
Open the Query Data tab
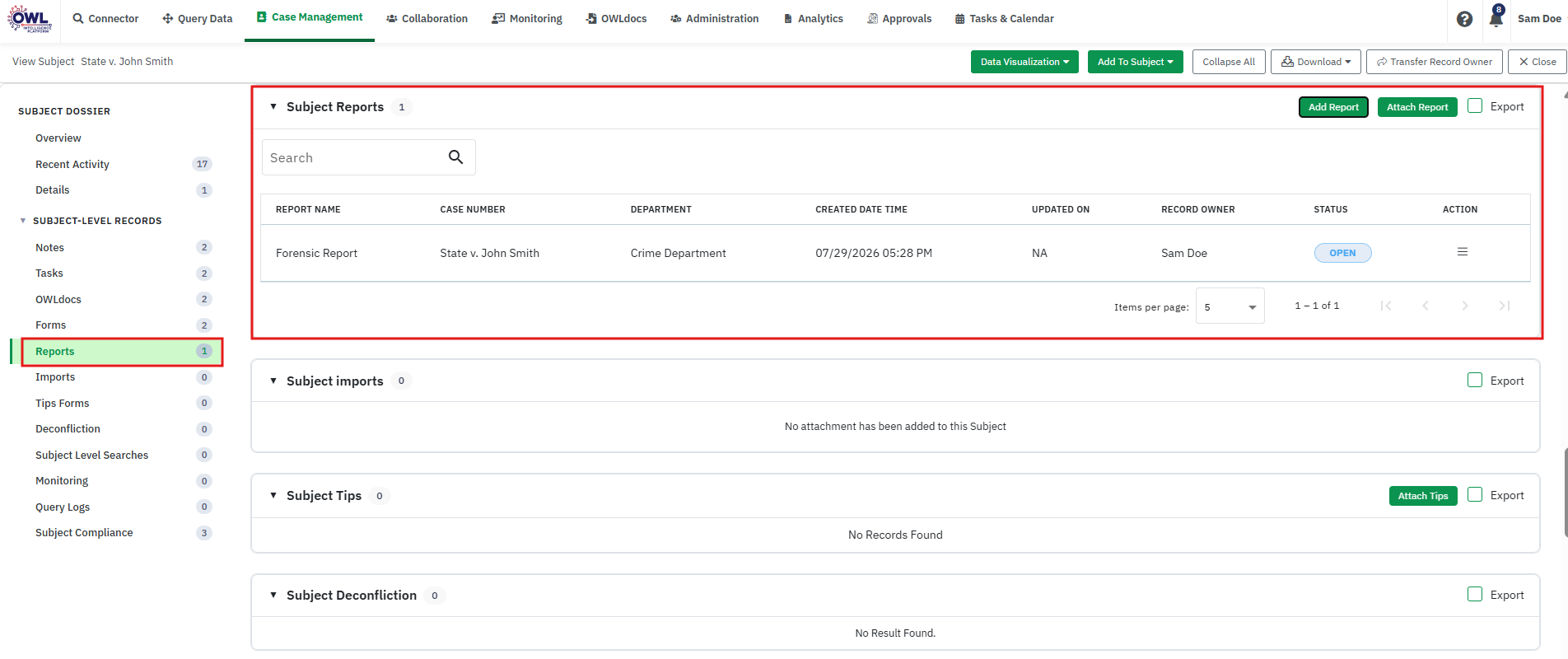pos(198,18)
